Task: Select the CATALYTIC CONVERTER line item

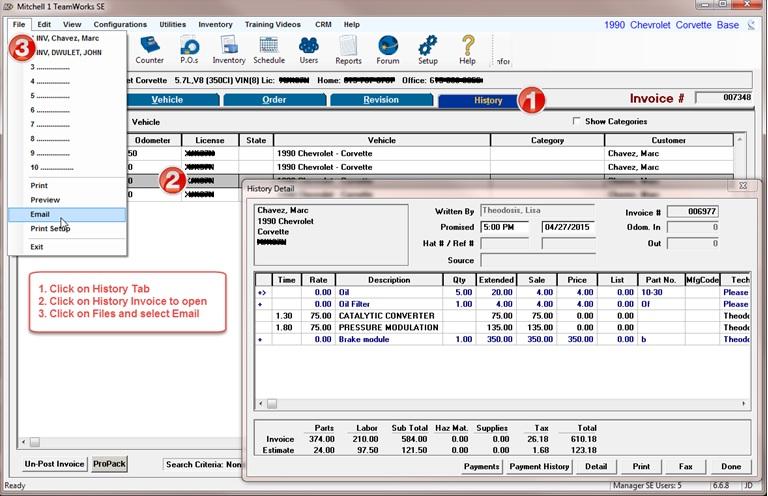Action: click(503, 316)
